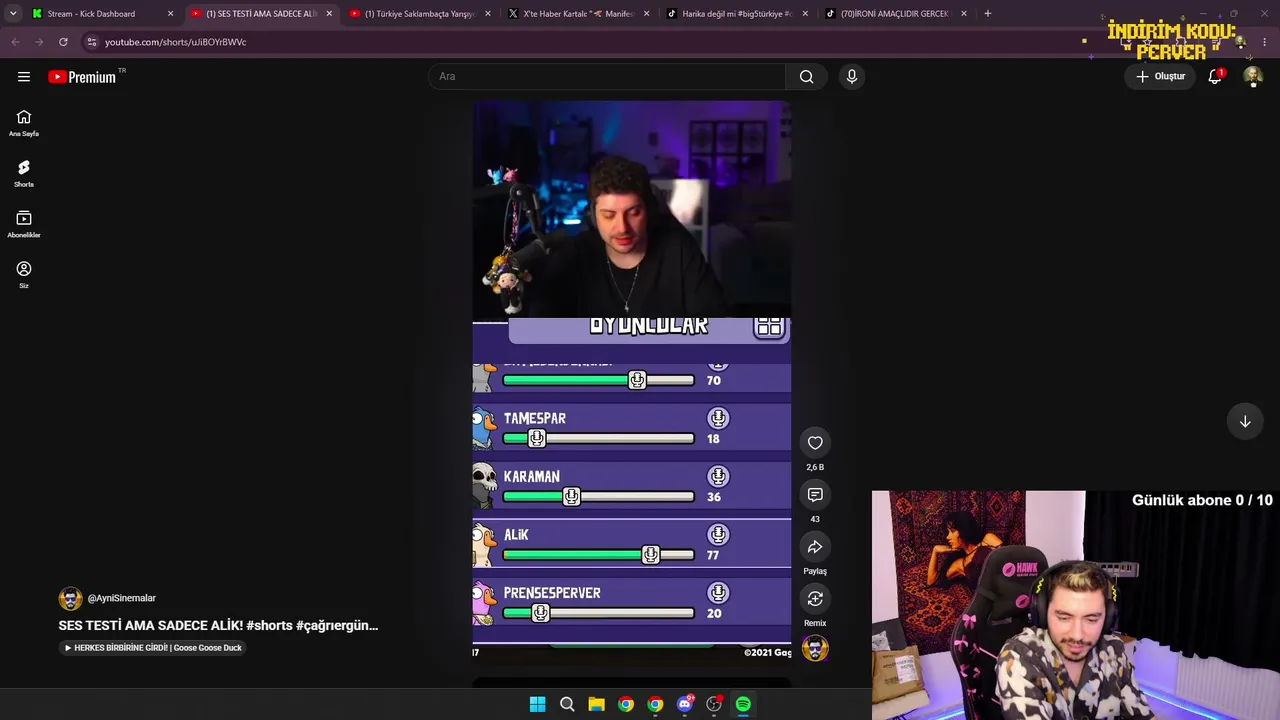
Task: View site information next to the URL
Action: tap(91, 42)
